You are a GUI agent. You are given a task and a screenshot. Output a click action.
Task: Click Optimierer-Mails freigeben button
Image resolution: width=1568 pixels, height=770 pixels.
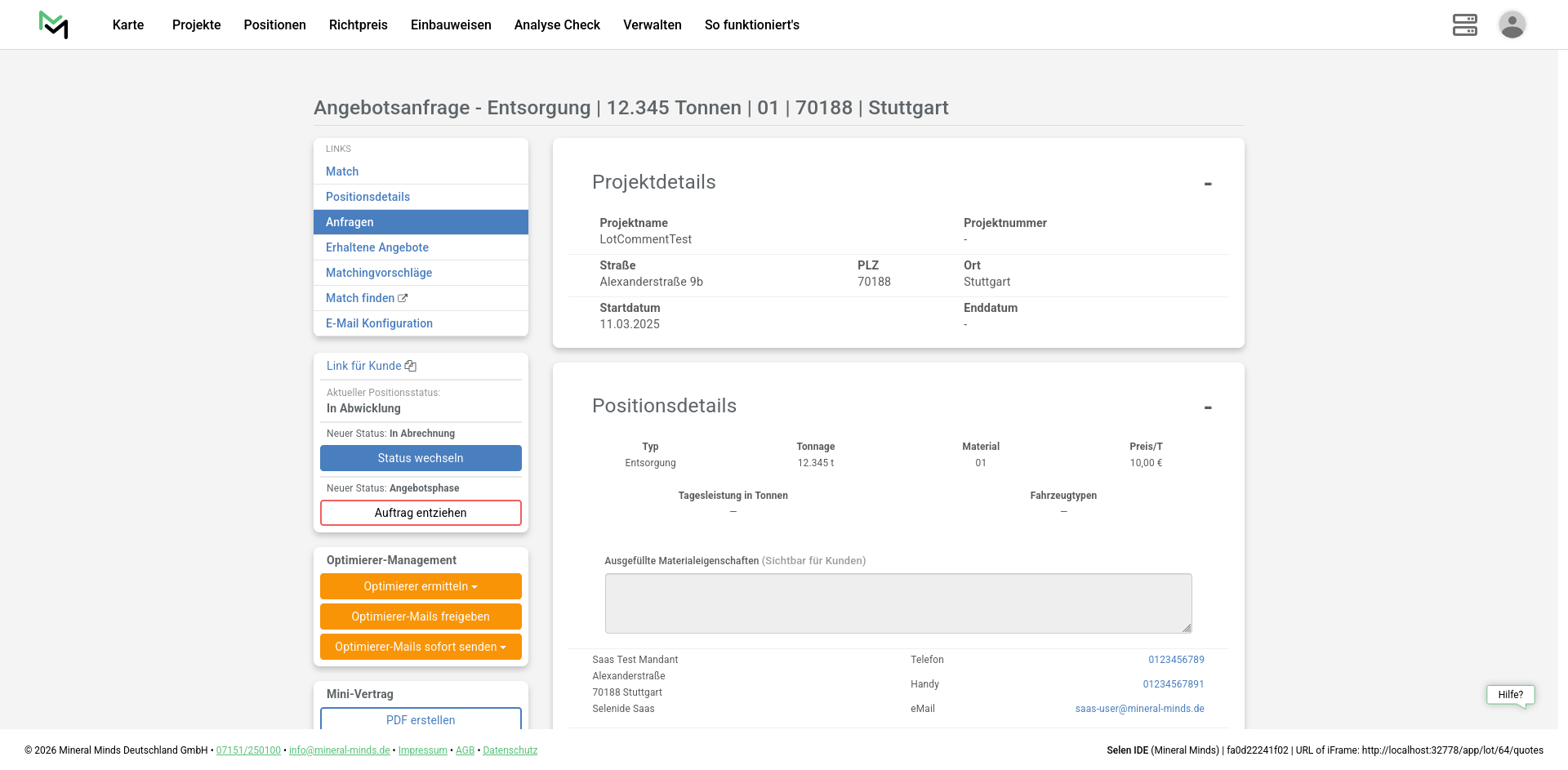click(421, 616)
